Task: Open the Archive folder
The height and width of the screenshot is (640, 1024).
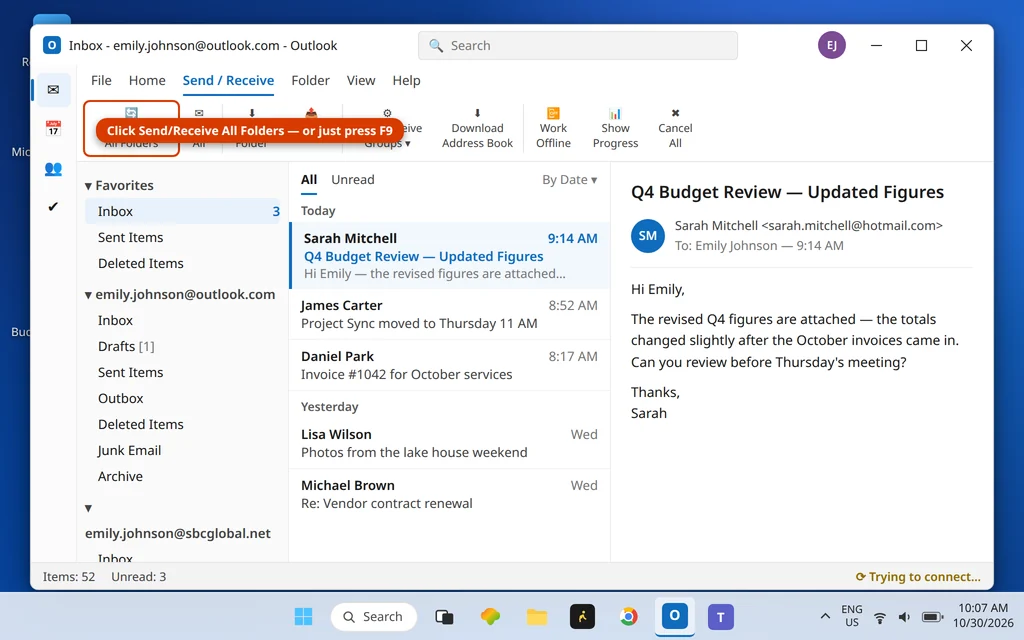Action: [x=183, y=477]
